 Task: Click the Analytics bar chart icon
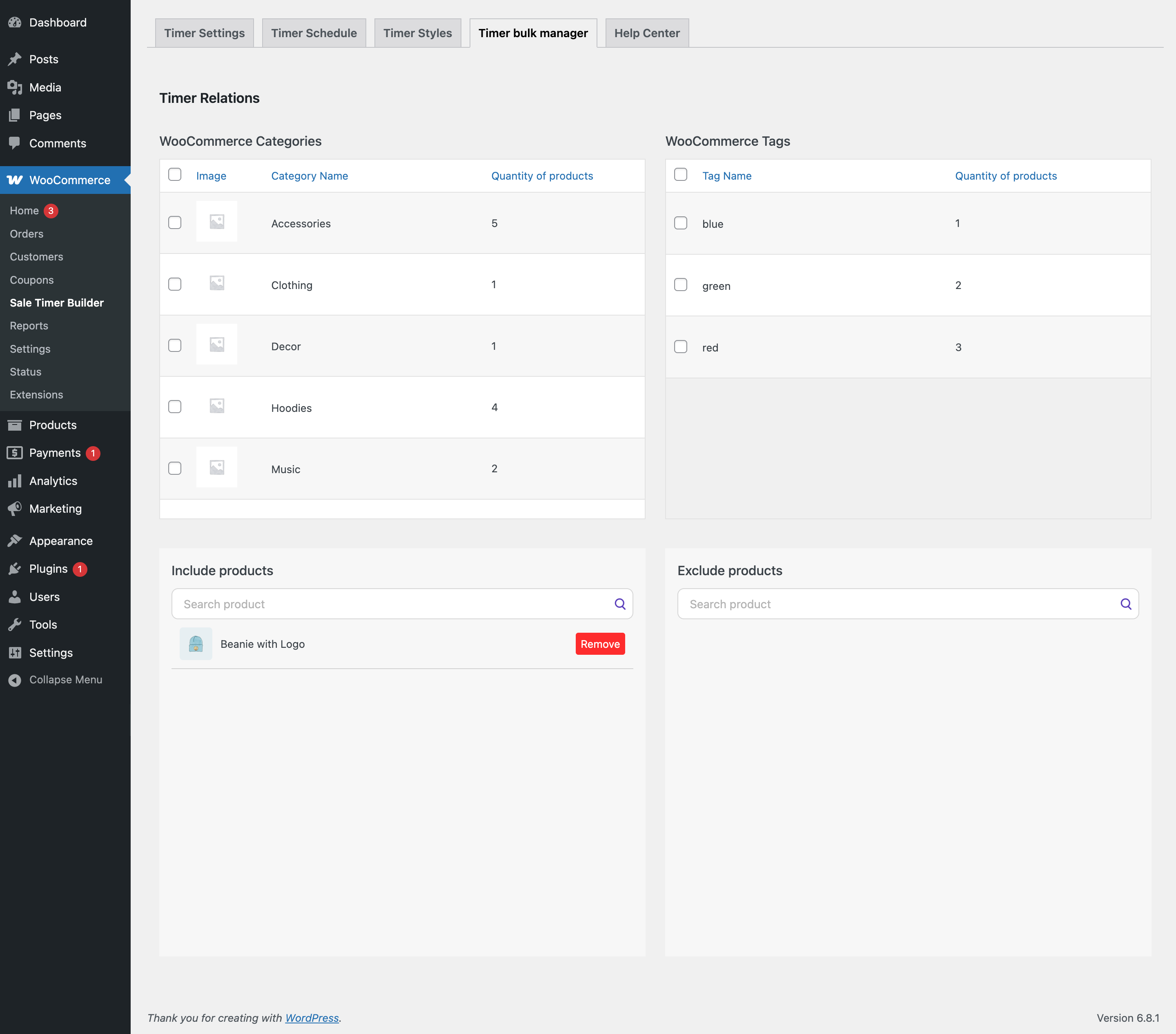pyautogui.click(x=15, y=481)
